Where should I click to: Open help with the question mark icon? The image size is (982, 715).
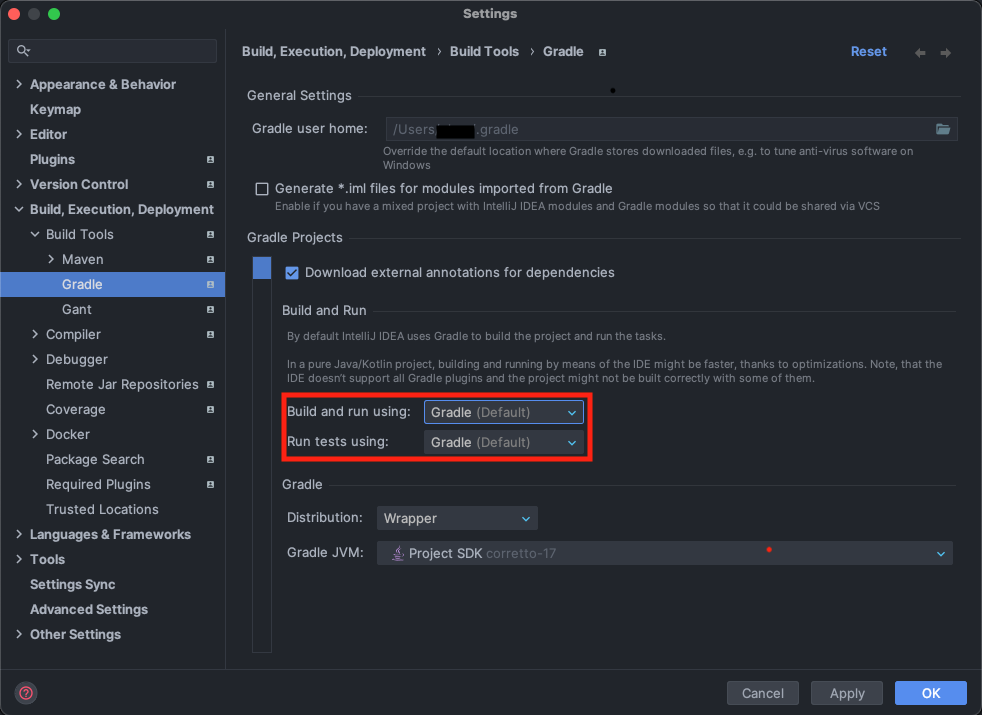[x=26, y=693]
